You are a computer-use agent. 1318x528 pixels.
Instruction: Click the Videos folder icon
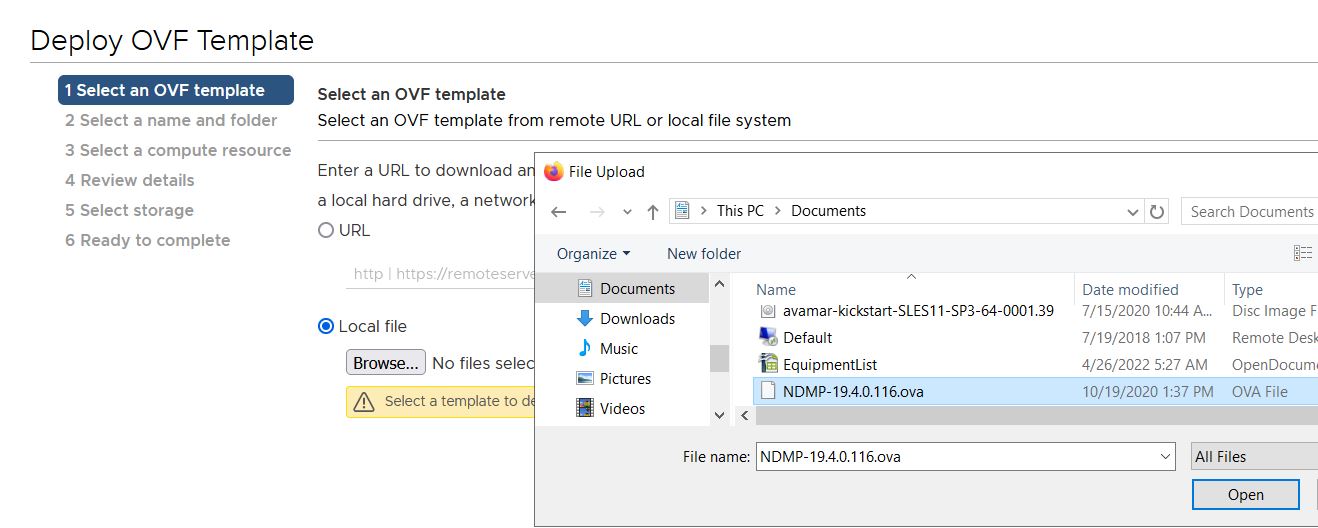pyautogui.click(x=585, y=409)
